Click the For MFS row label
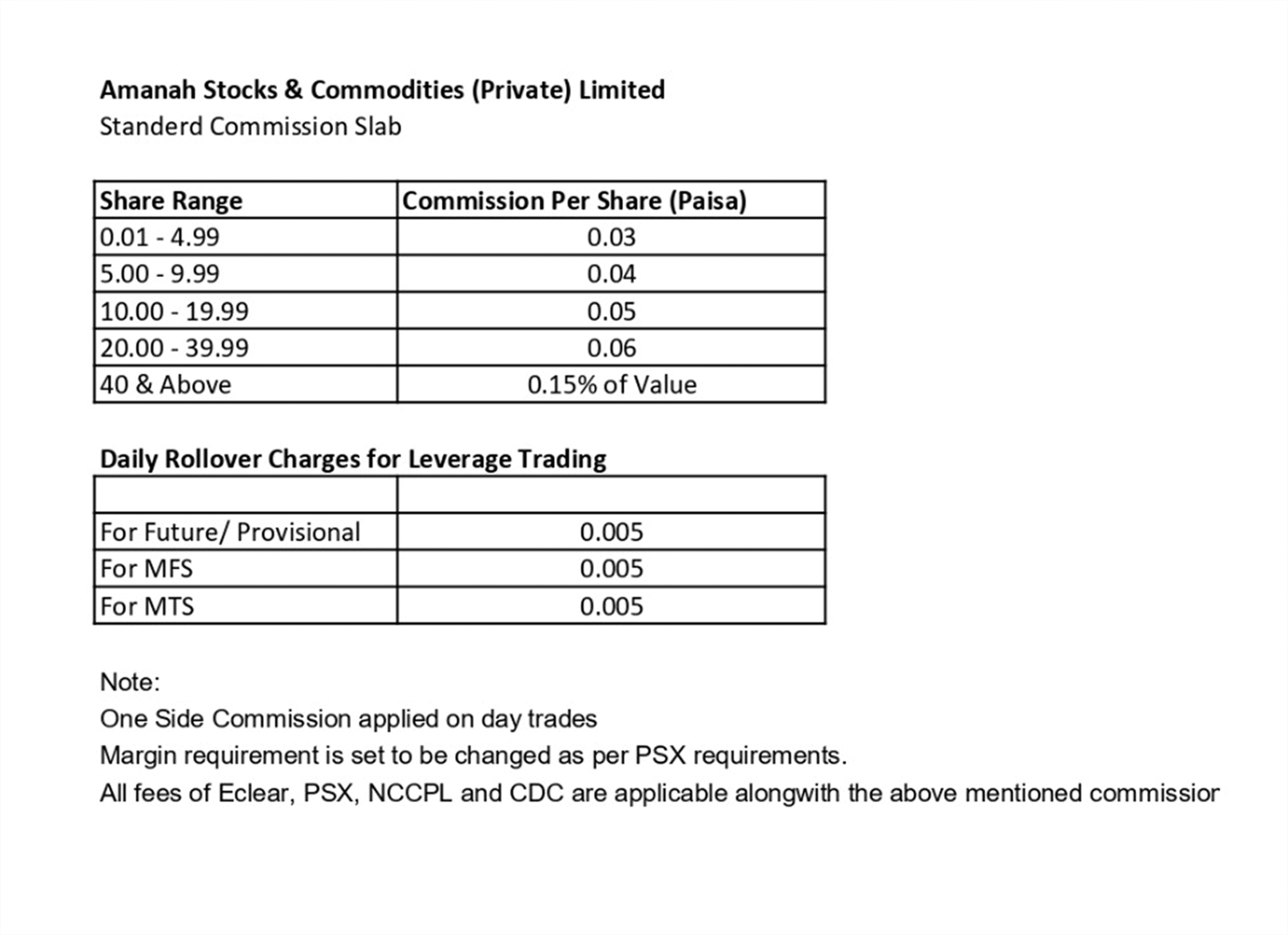 146,568
